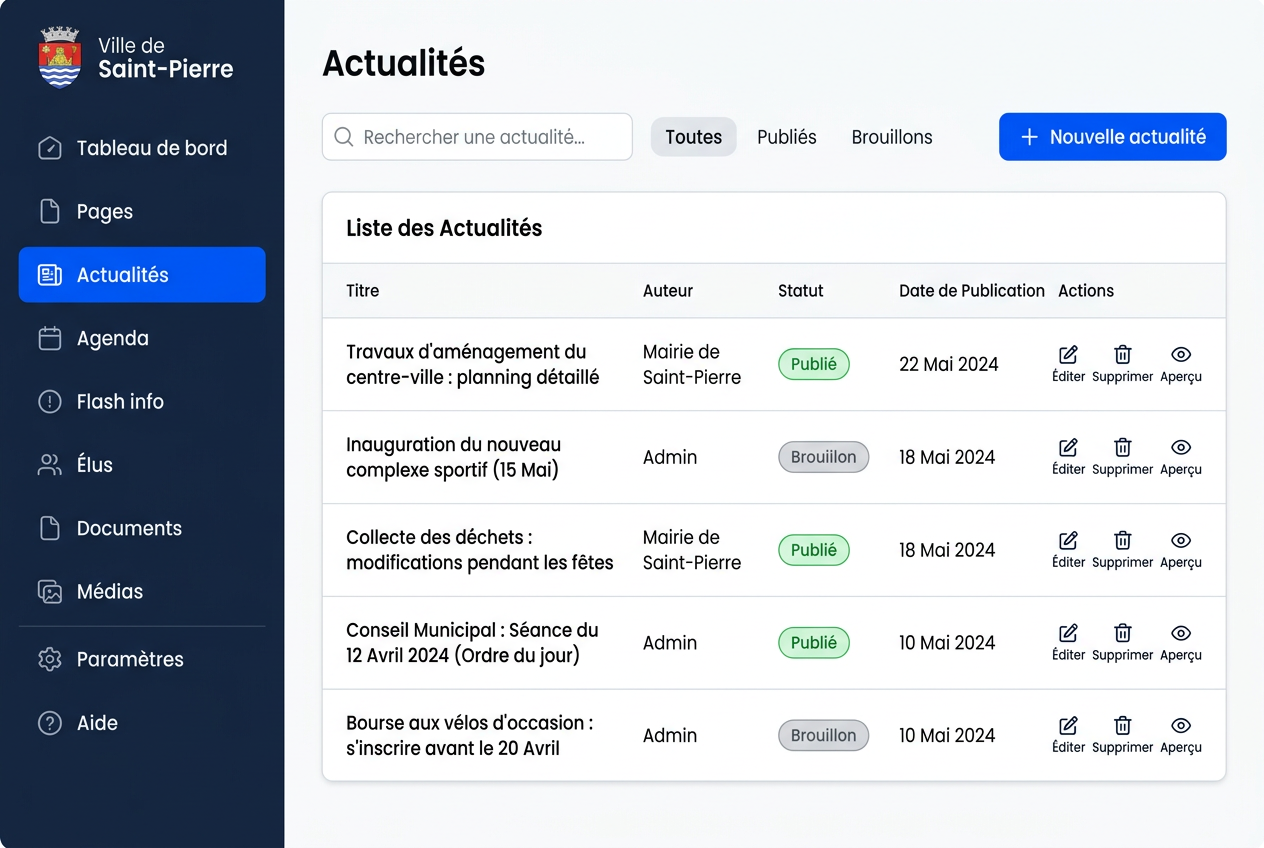Click the Statut column header
The width and height of the screenshot is (1264, 848).
click(801, 291)
